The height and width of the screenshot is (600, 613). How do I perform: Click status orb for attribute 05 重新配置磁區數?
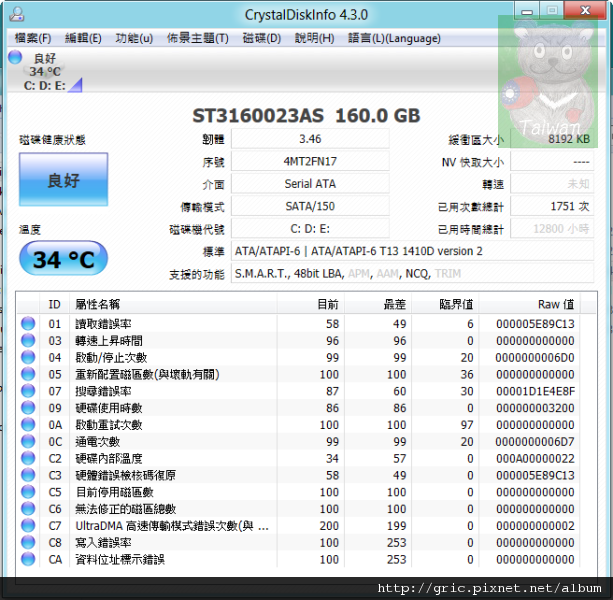coord(28,374)
